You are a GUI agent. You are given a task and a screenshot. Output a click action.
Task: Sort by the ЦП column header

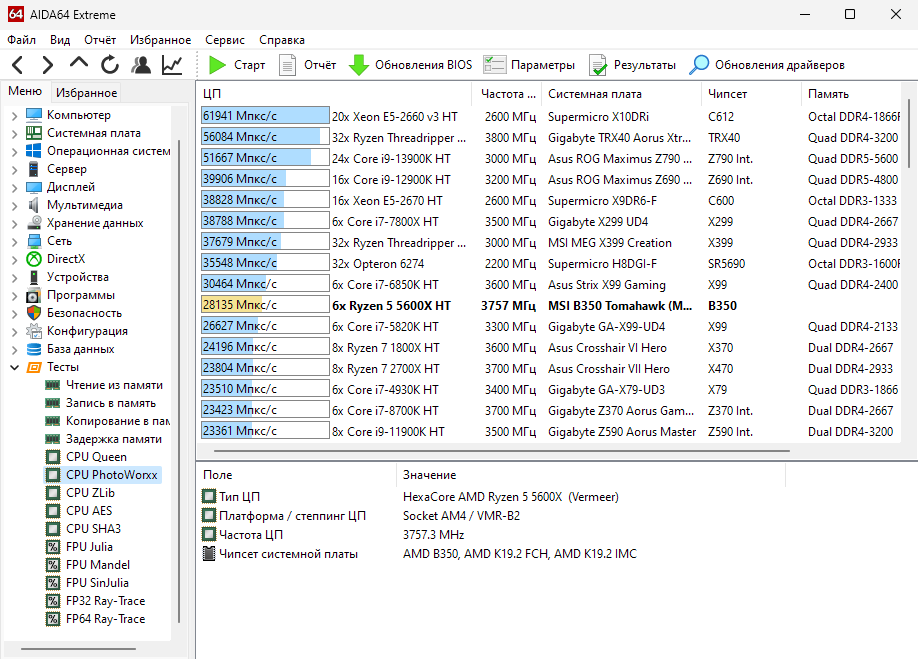click(334, 94)
